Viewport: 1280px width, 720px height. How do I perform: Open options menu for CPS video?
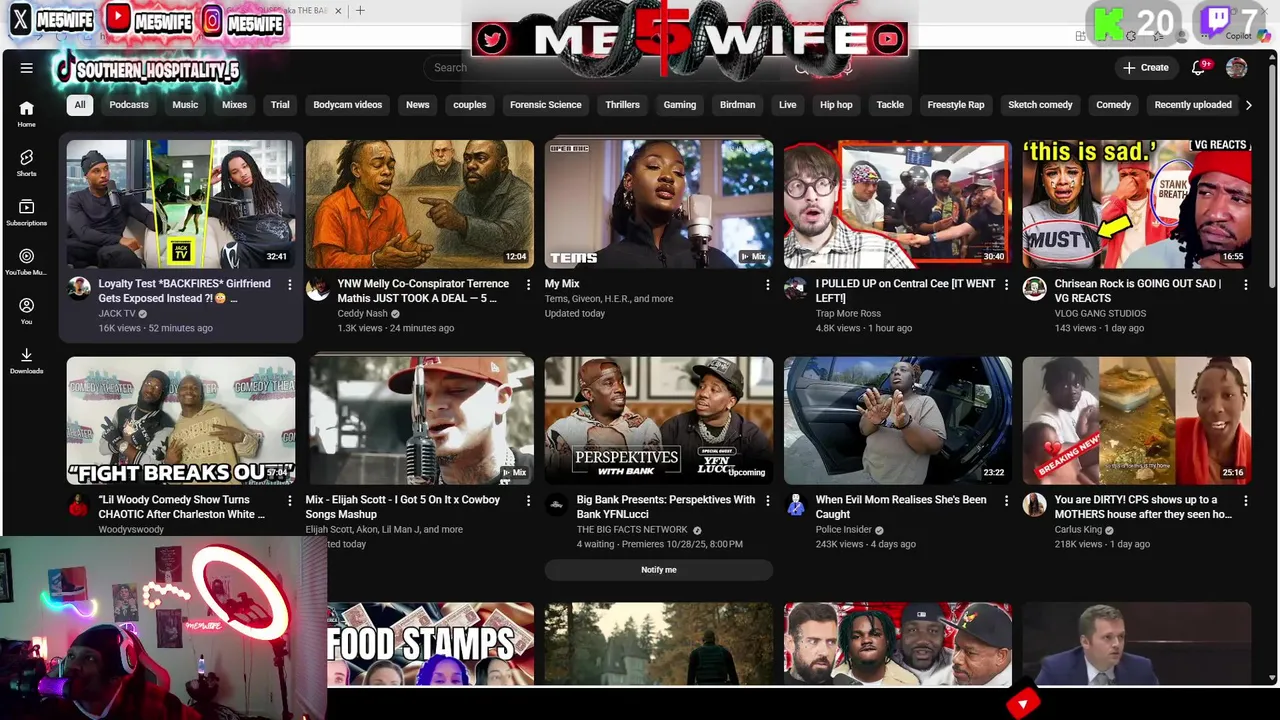1246,501
